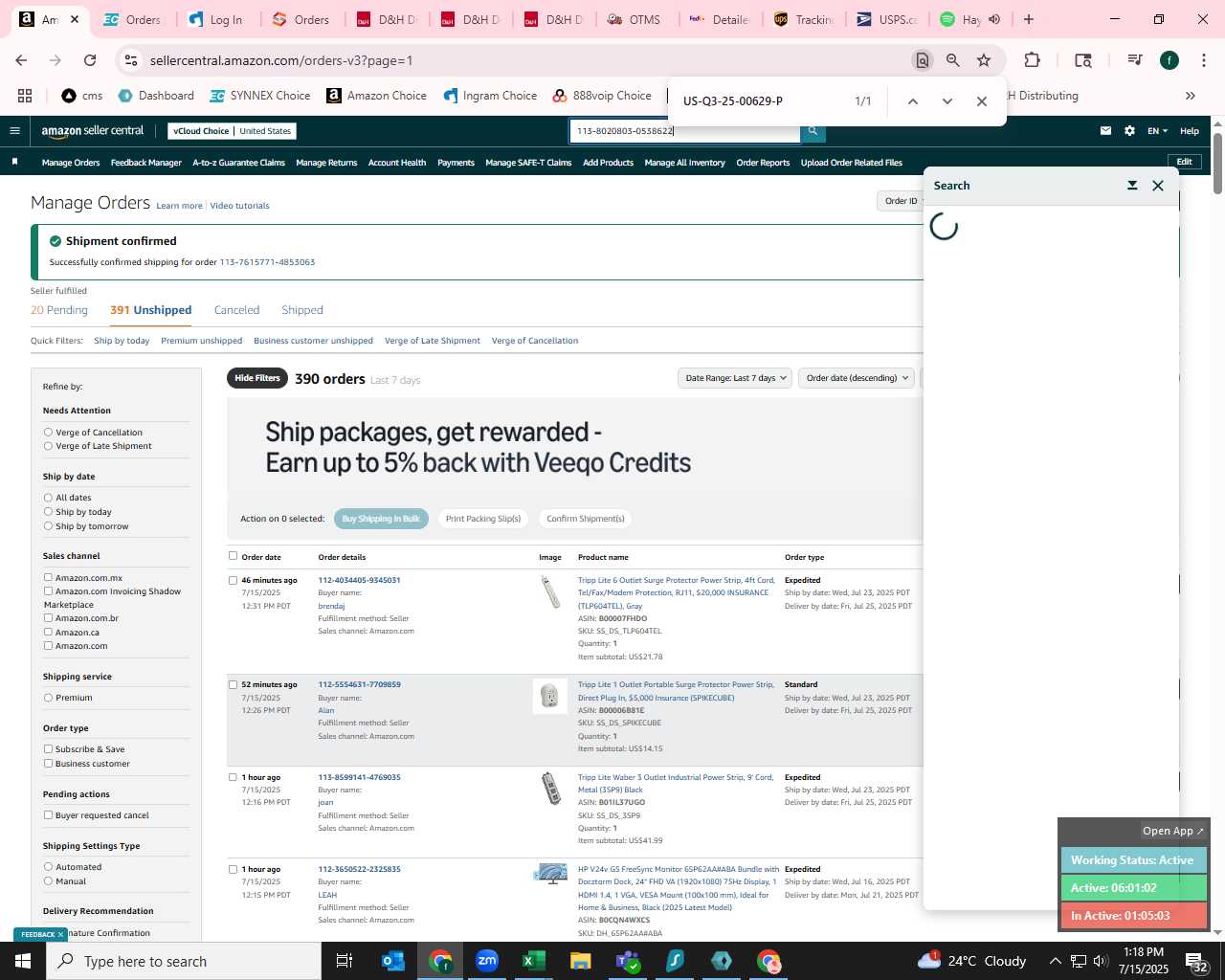Open the Chrome three-dot menu
The width and height of the screenshot is (1225, 980).
coord(1202,60)
